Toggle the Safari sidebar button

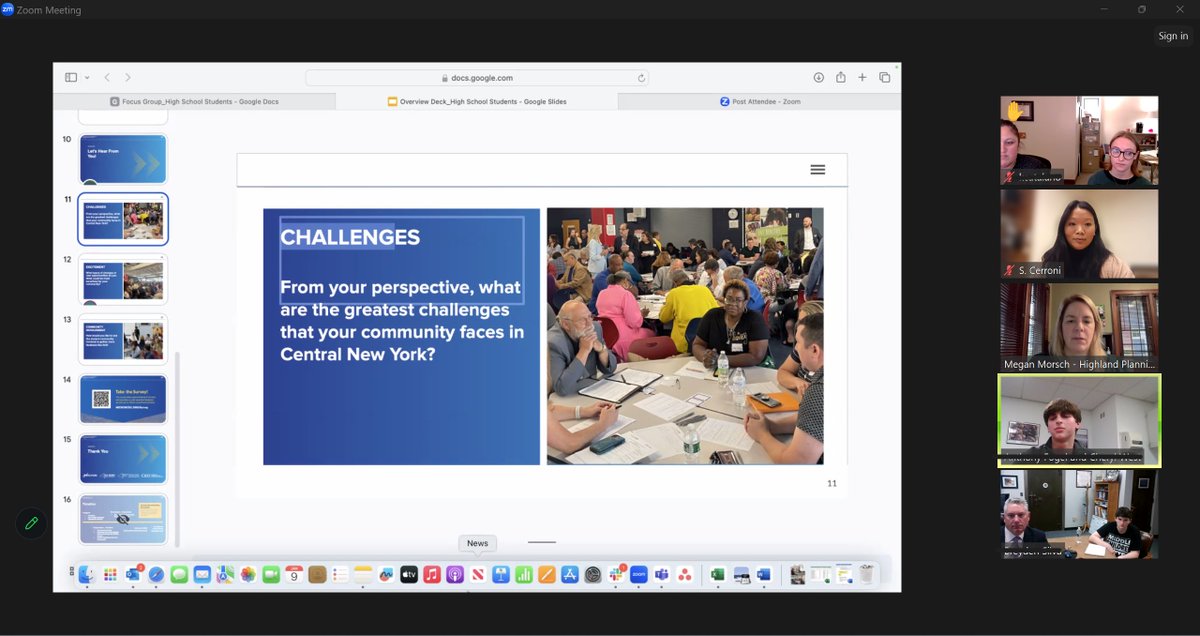71,77
